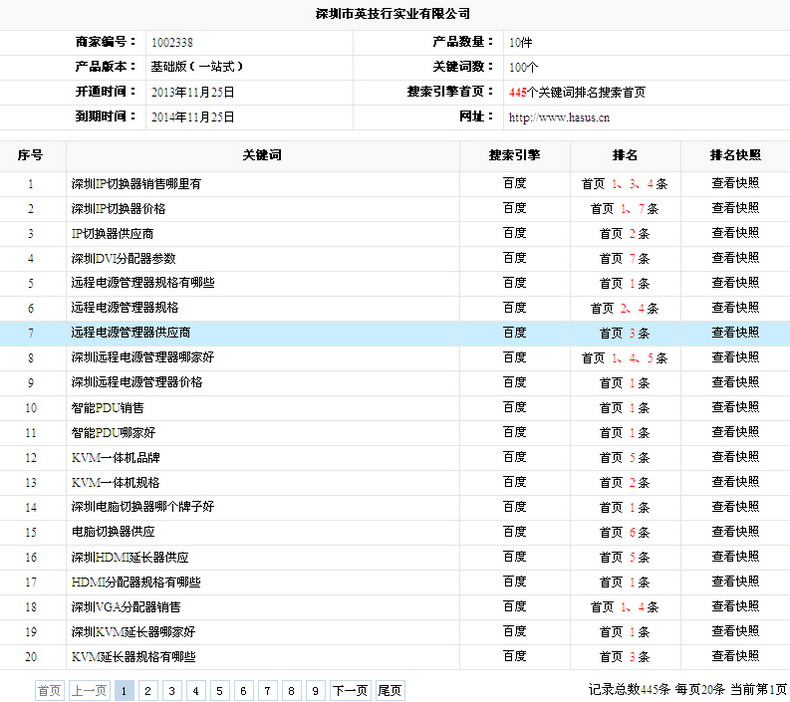
Task: Click ranking 首页 1、4、5条 in row 8
Action: pyautogui.click(x=625, y=358)
